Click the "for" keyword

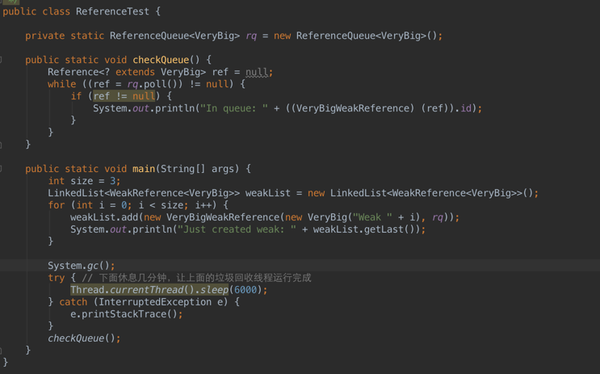point(56,205)
